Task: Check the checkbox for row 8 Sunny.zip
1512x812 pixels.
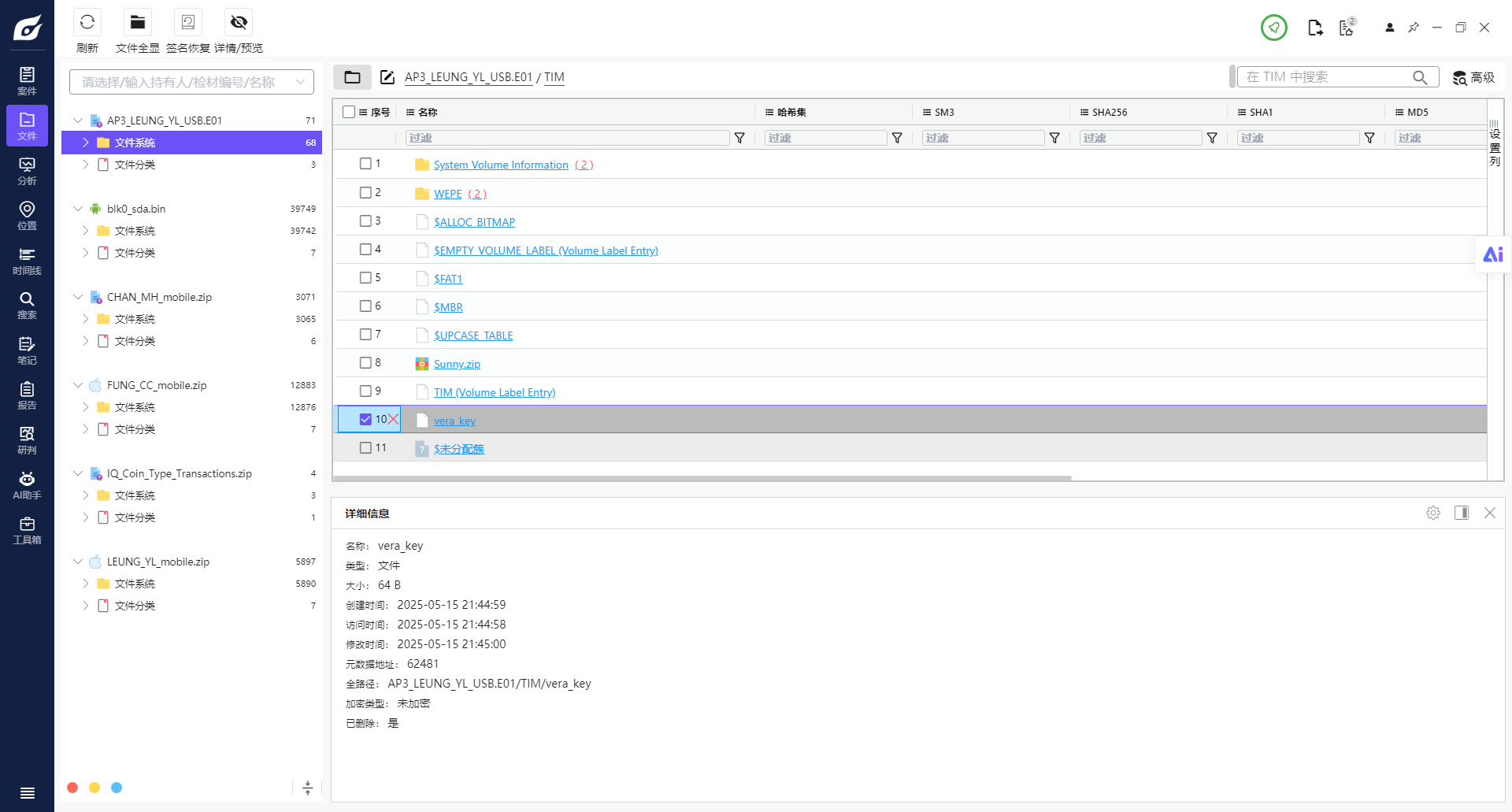Action: pyautogui.click(x=365, y=363)
